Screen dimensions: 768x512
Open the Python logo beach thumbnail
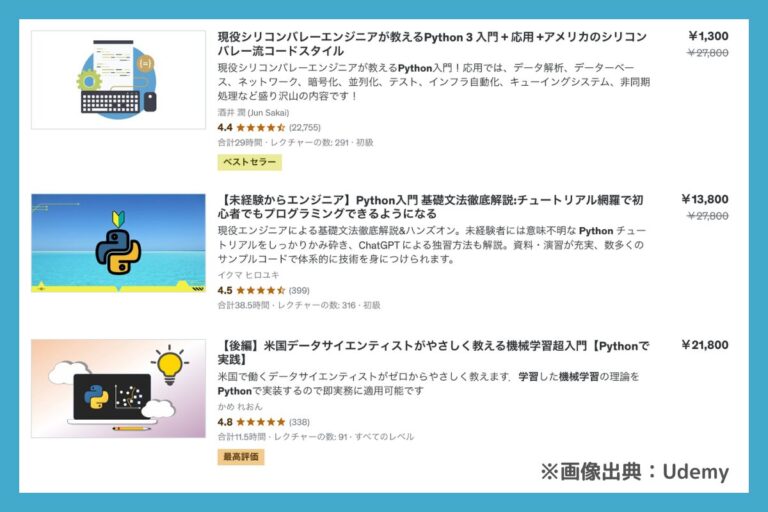click(118, 243)
